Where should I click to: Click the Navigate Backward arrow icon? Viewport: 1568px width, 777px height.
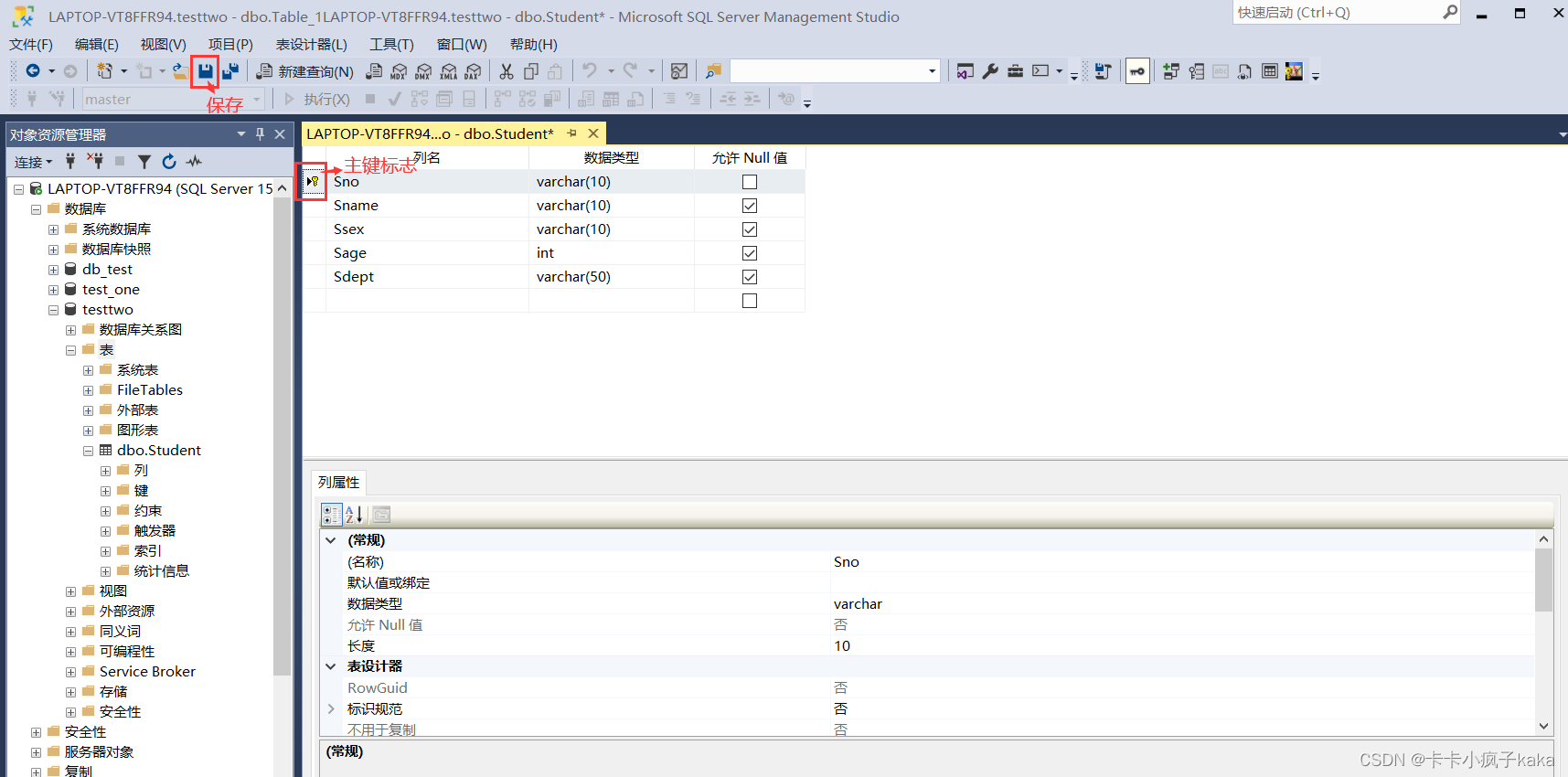[33, 70]
